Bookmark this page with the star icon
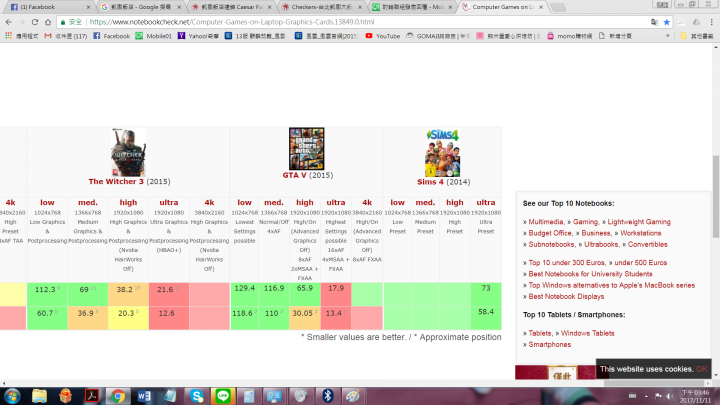Image resolution: width=720 pixels, height=405 pixels. pos(667,22)
